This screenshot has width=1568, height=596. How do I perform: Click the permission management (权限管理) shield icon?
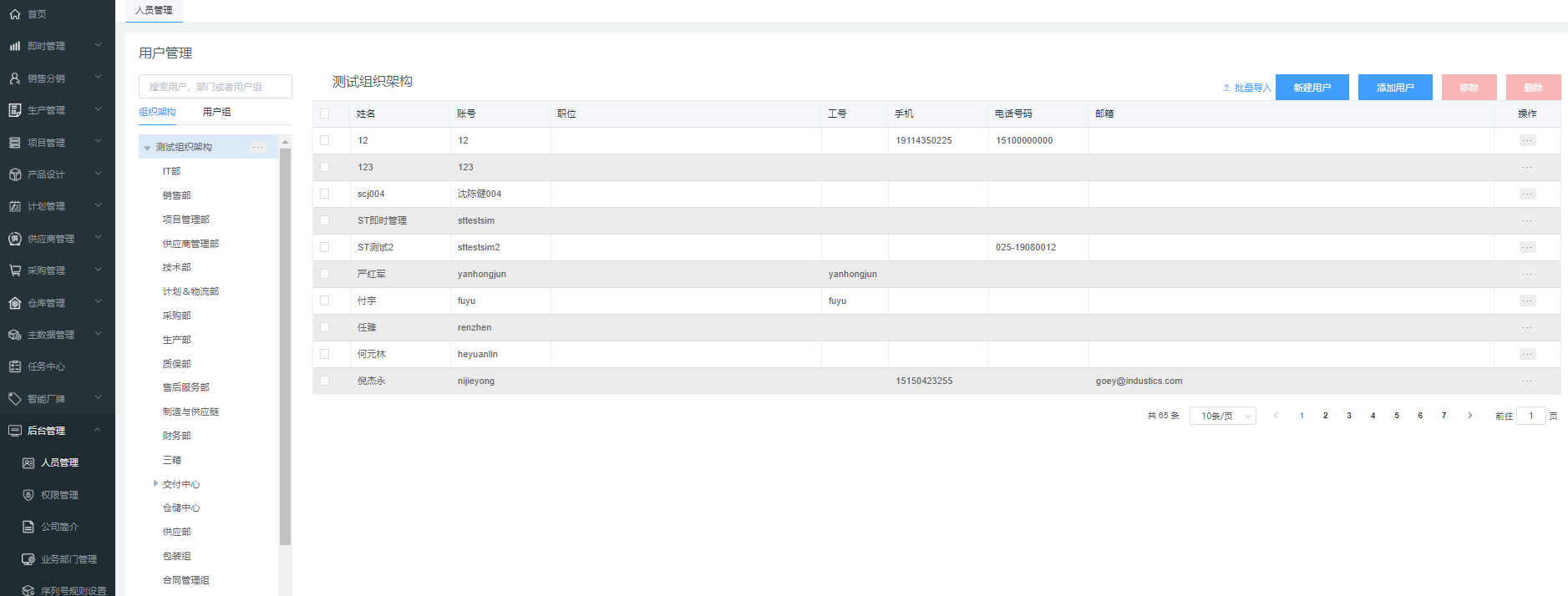point(28,495)
